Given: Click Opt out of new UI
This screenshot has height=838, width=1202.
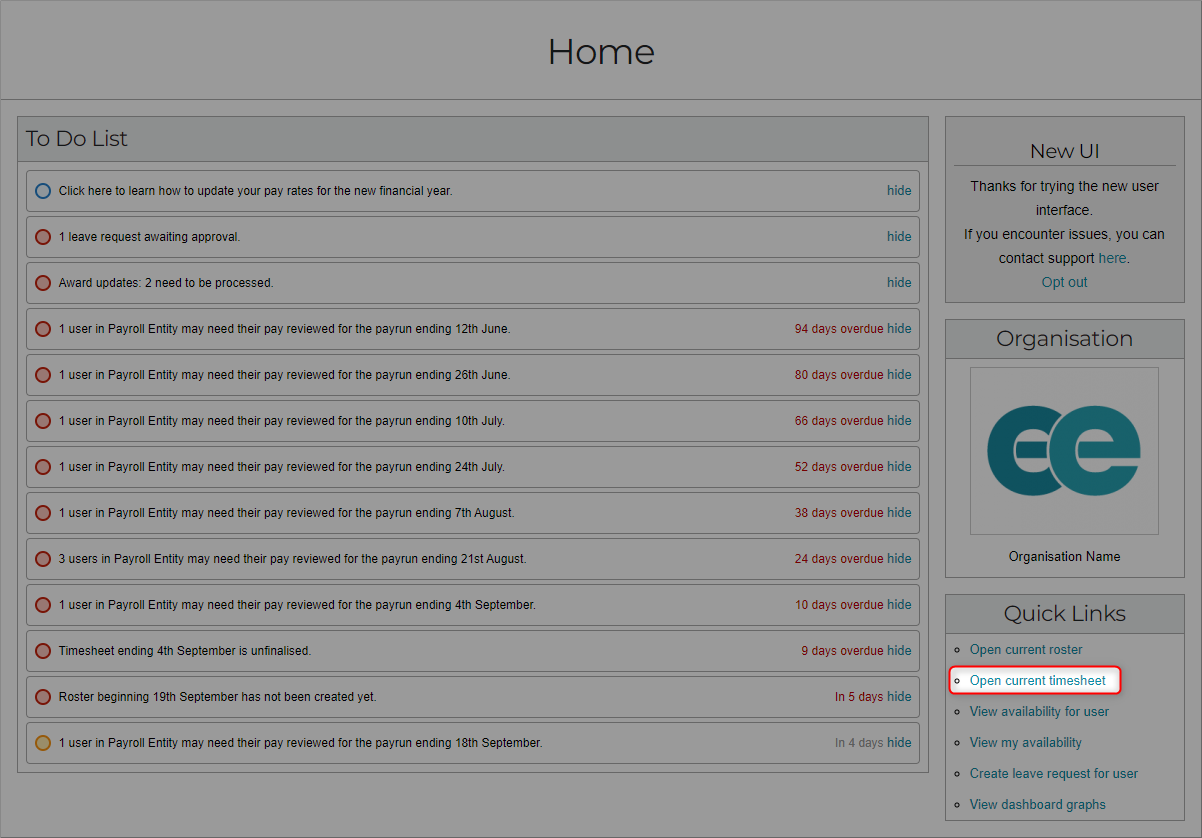Looking at the screenshot, I should coord(1064,282).
